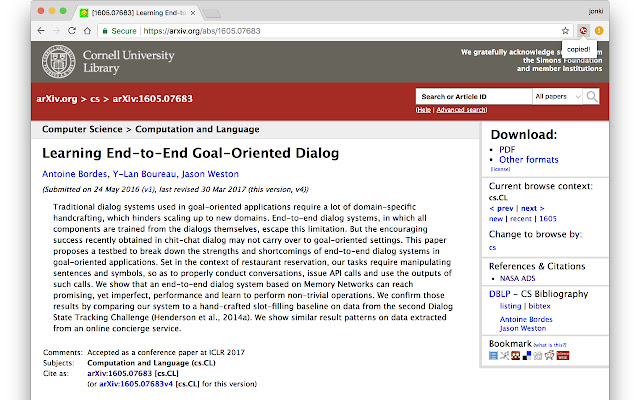Click the Computer Science > Computation and Language heading
Screen dimensions: 640x400
[x=151, y=129]
